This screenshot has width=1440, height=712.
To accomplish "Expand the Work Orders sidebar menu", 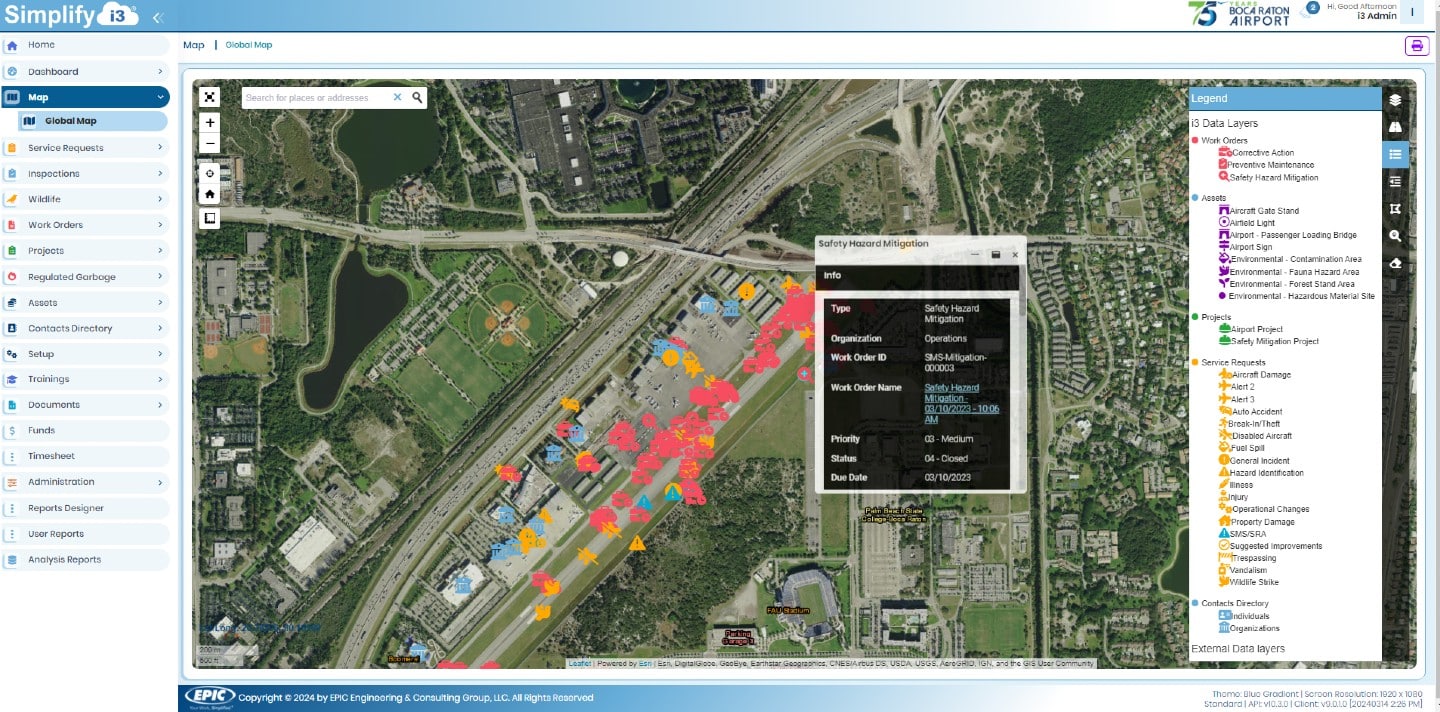I will (84, 225).
